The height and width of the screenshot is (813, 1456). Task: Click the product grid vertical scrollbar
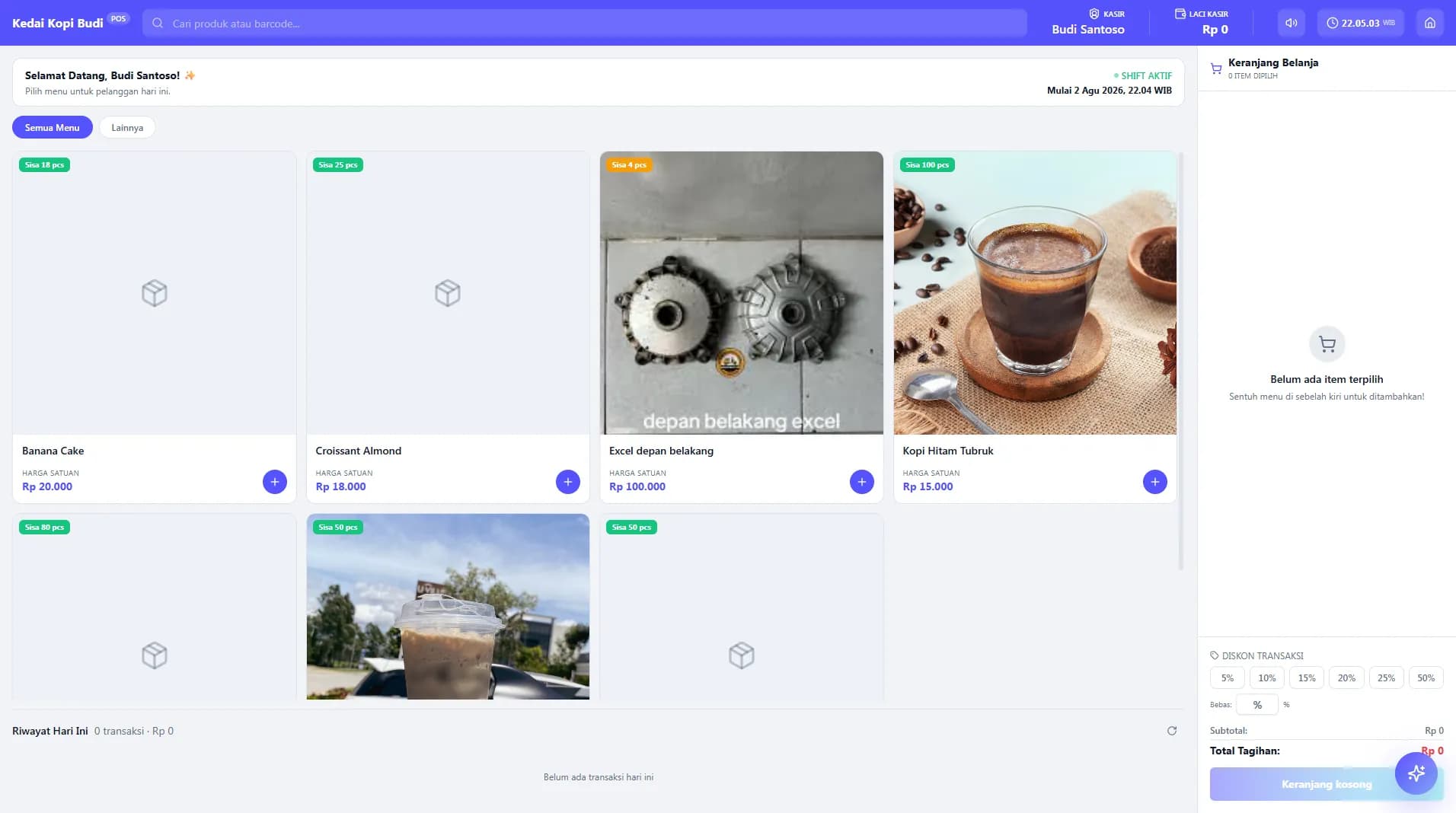point(1181,361)
